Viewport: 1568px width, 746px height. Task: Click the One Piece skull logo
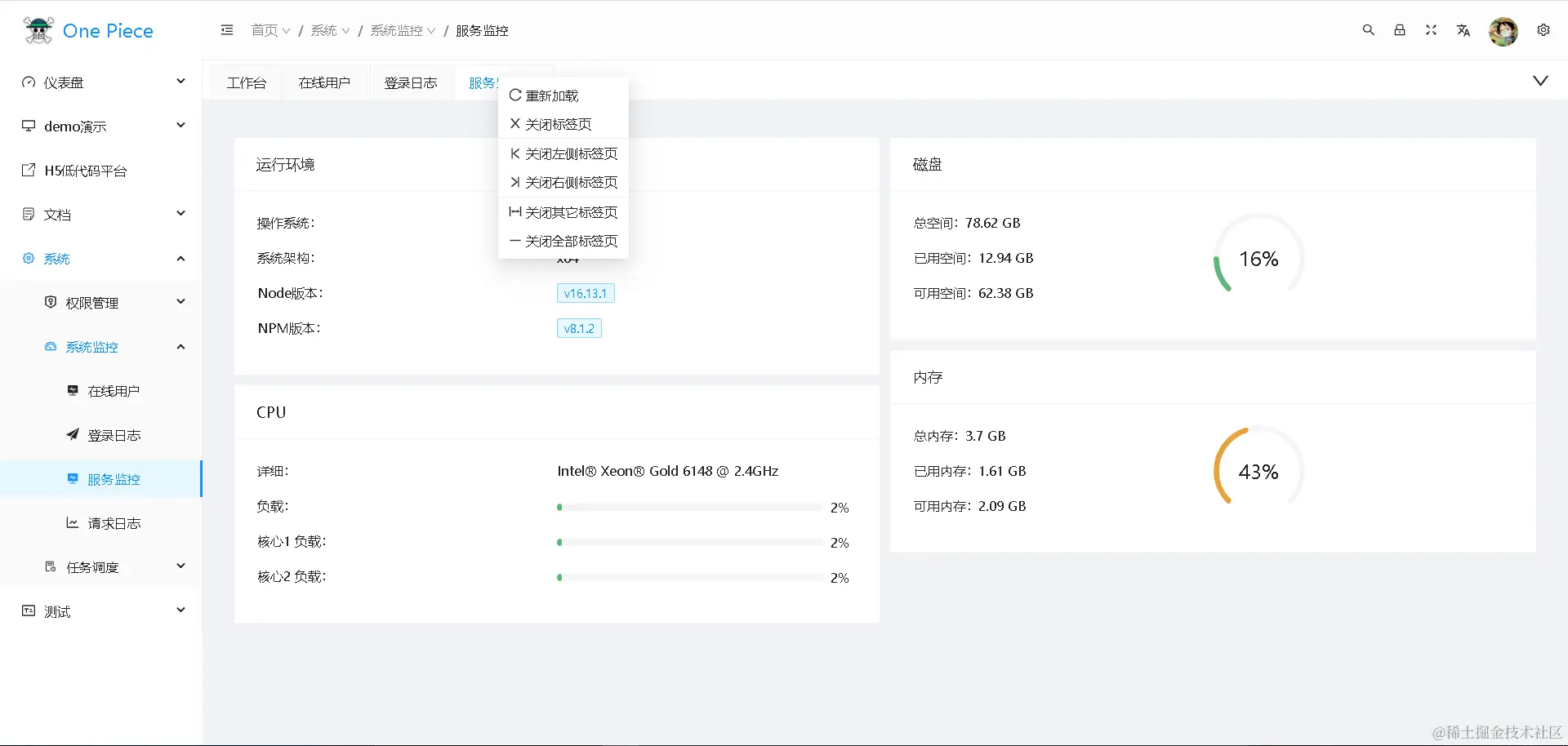tap(38, 30)
